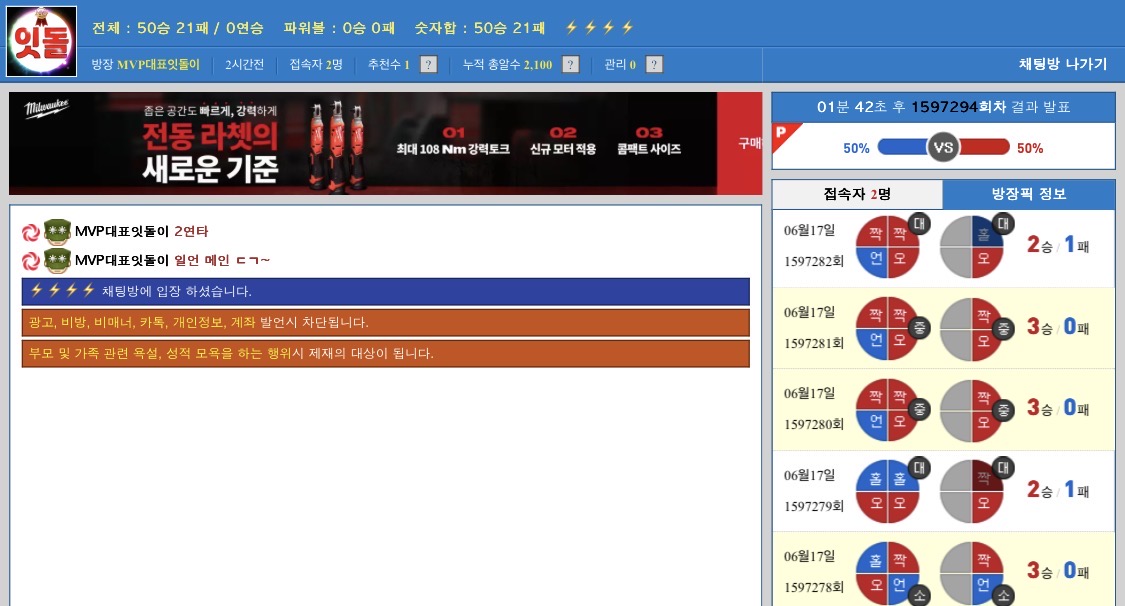This screenshot has width=1125, height=606.
Task: Switch to 접속자 2명 tab
Action: [x=857, y=194]
